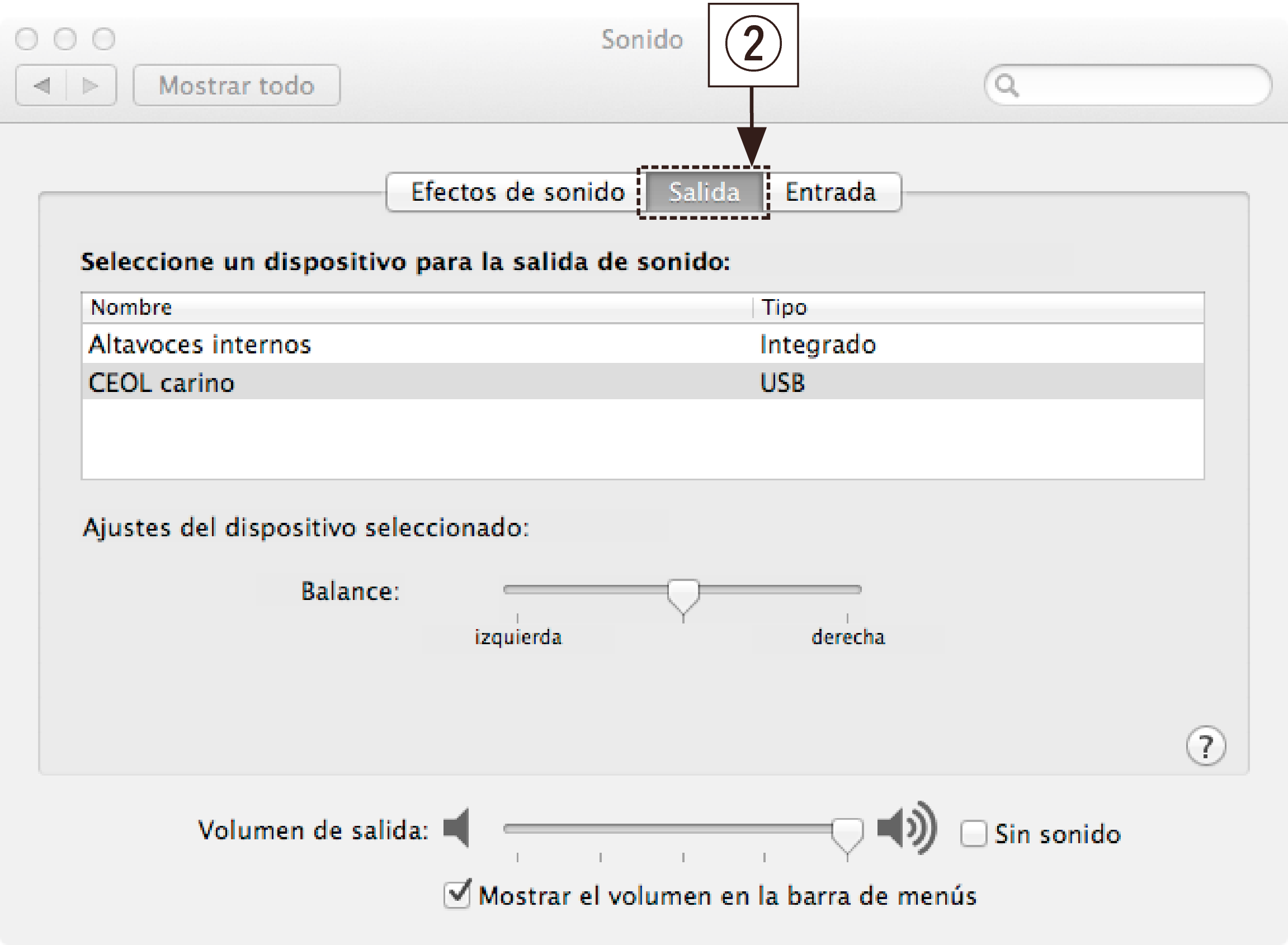1288x945 pixels.
Task: Click the Balance slider handle
Action: (x=683, y=595)
